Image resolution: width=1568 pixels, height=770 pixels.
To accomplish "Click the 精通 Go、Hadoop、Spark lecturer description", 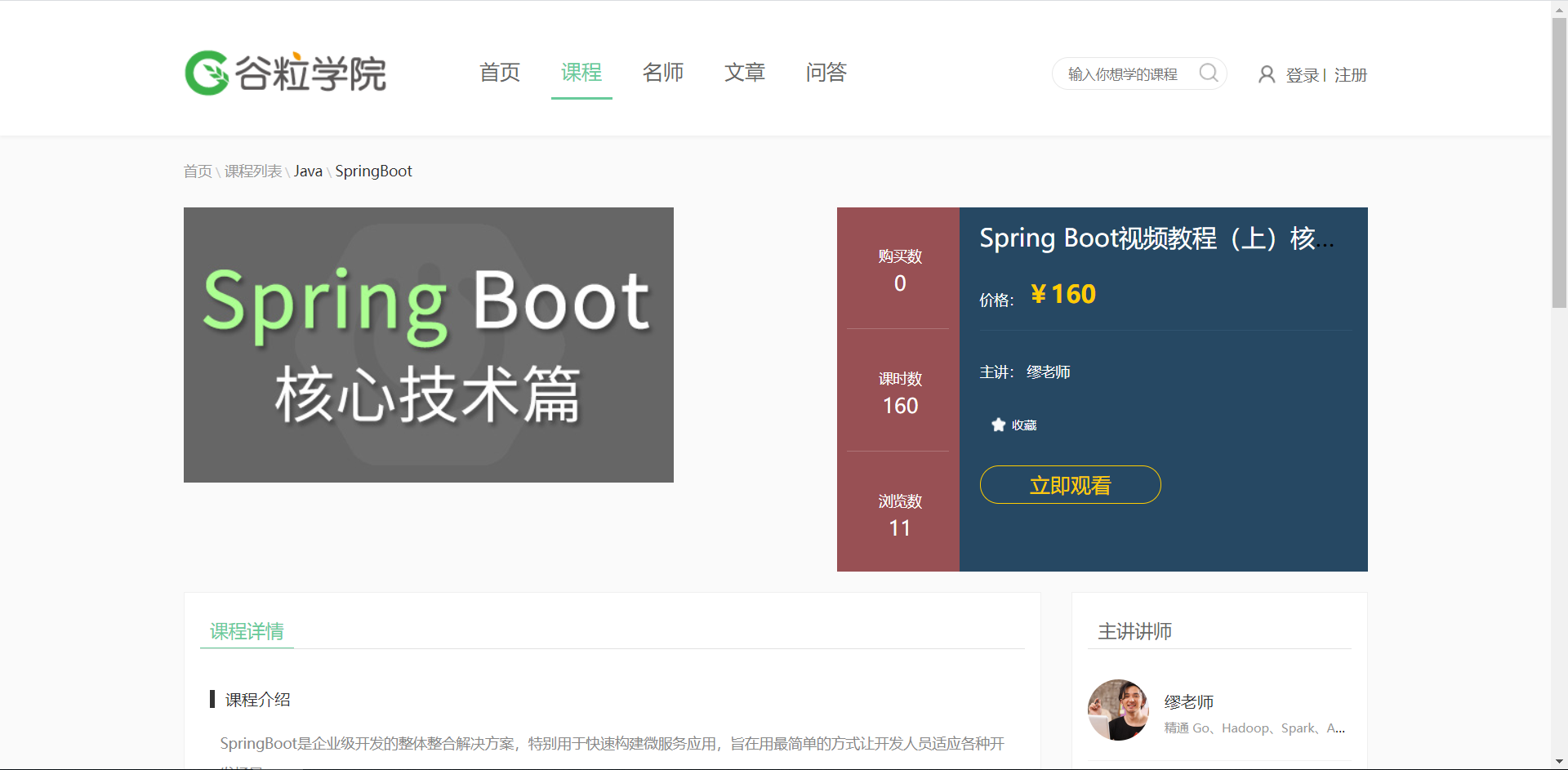I will coord(1254,728).
